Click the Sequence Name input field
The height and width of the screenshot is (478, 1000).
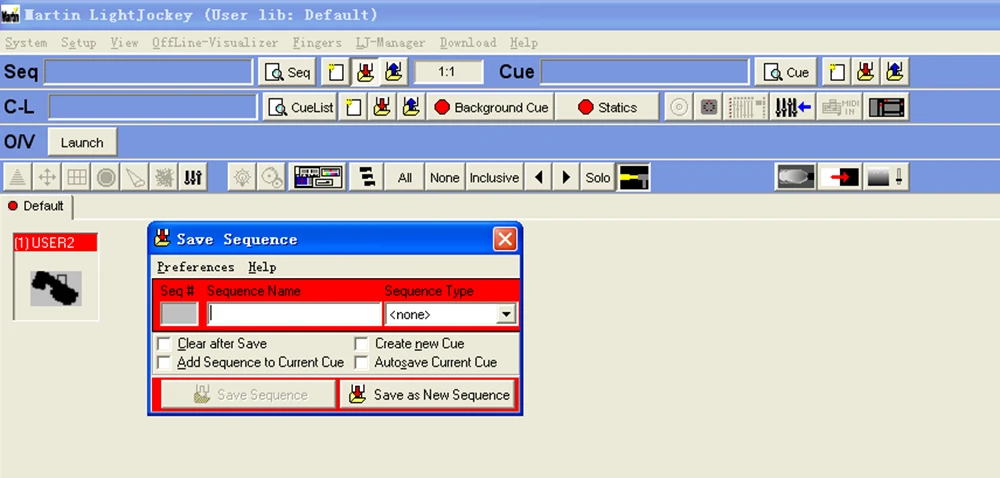(294, 314)
